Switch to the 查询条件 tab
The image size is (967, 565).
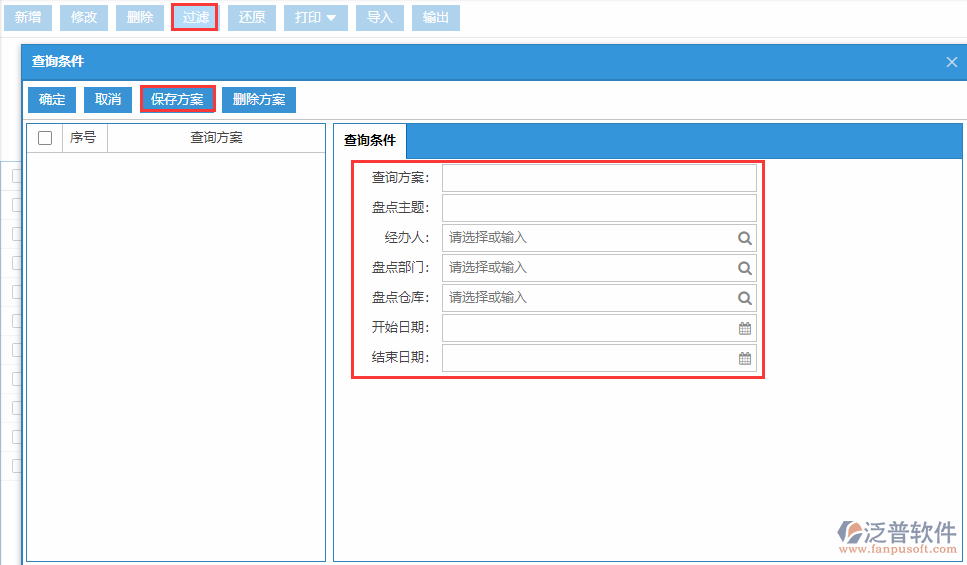click(x=370, y=140)
